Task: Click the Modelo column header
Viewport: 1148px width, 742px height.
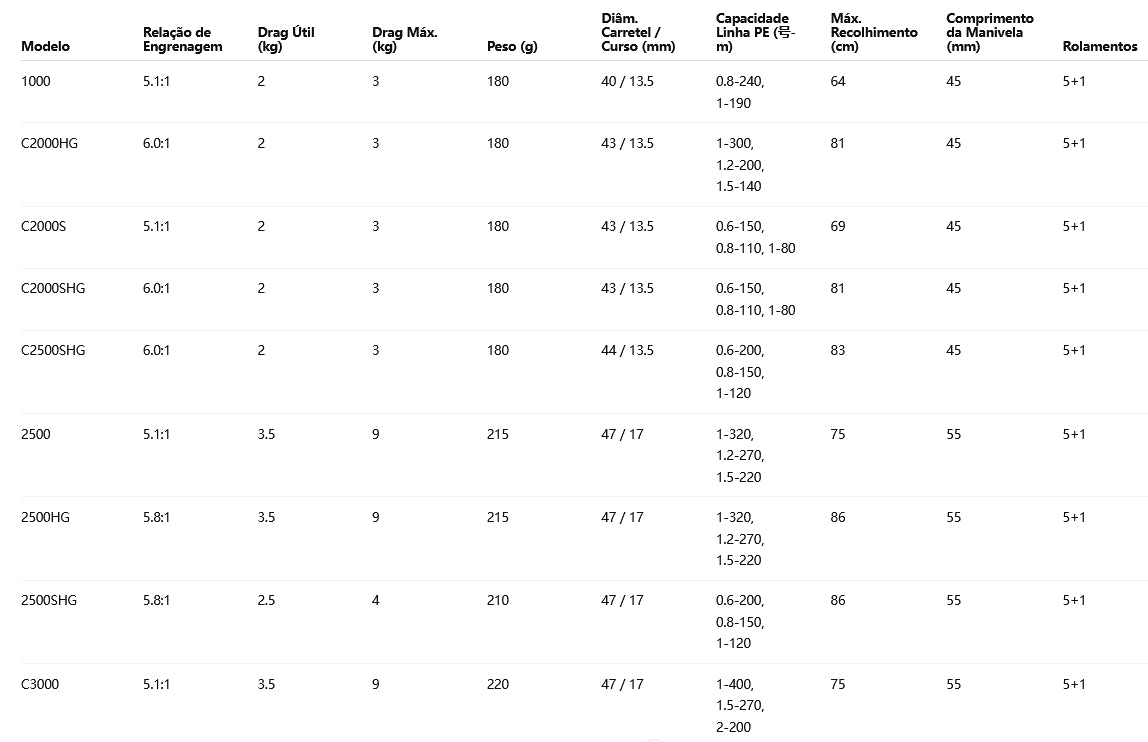Action: click(x=45, y=47)
